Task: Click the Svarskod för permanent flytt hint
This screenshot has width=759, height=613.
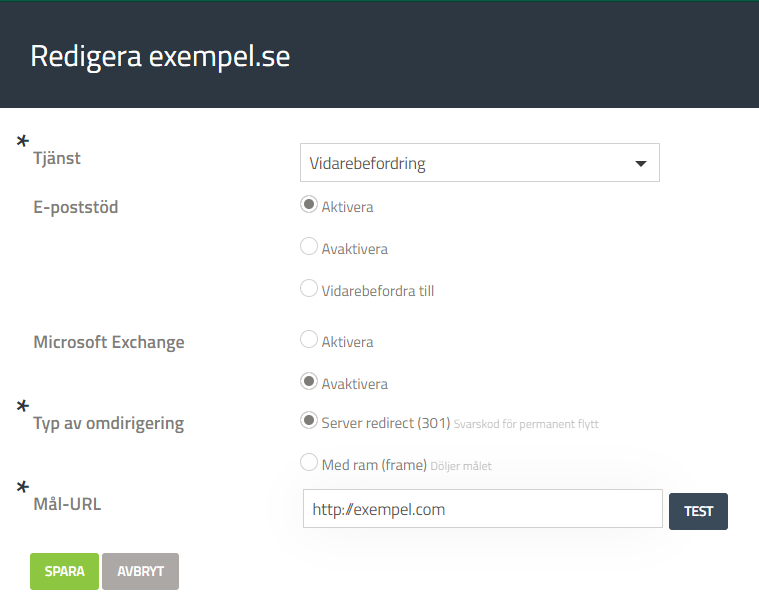Action: 526,424
